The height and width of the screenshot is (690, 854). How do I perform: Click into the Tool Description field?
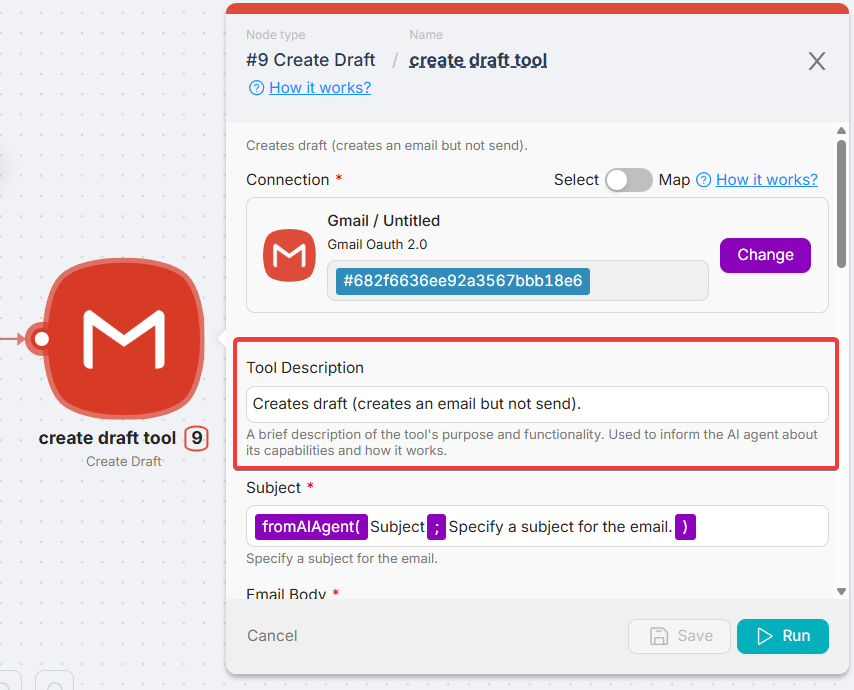tap(537, 404)
